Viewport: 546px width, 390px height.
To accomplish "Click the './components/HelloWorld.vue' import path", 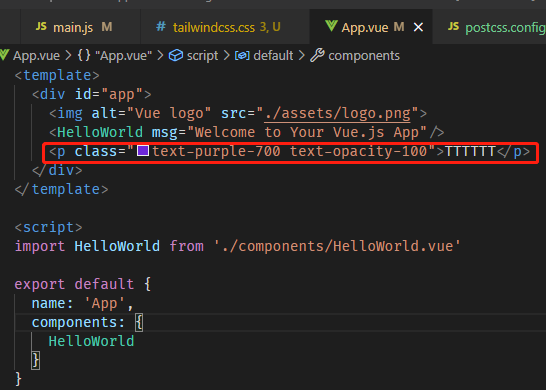I will tap(337, 246).
